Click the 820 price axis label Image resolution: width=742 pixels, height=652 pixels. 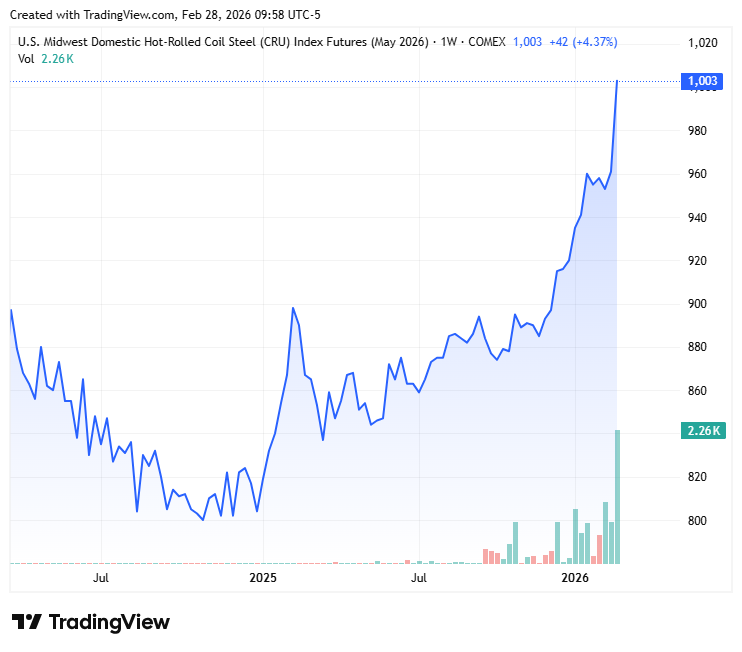pyautogui.click(x=697, y=477)
